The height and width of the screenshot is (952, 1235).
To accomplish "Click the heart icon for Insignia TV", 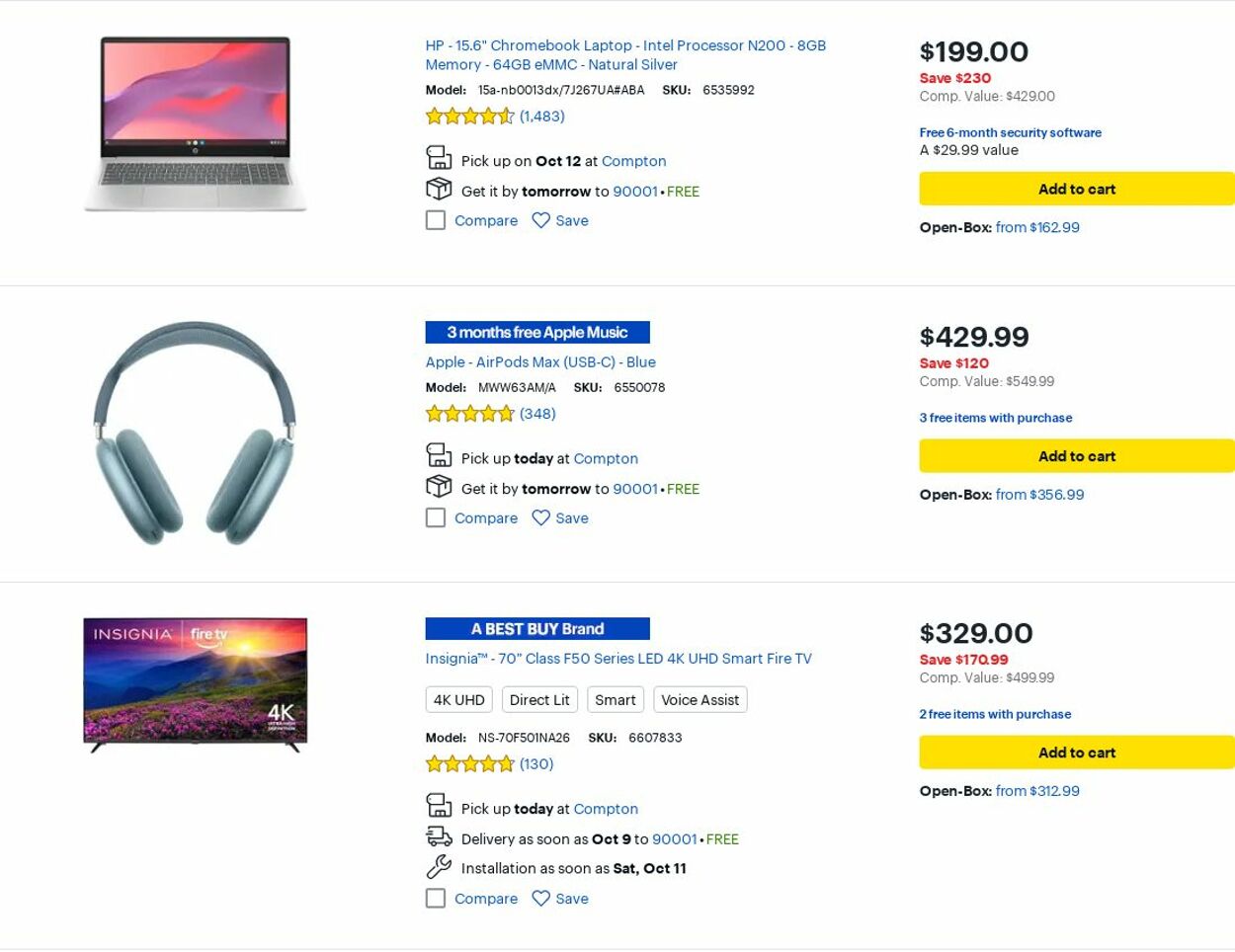I will pyautogui.click(x=540, y=898).
